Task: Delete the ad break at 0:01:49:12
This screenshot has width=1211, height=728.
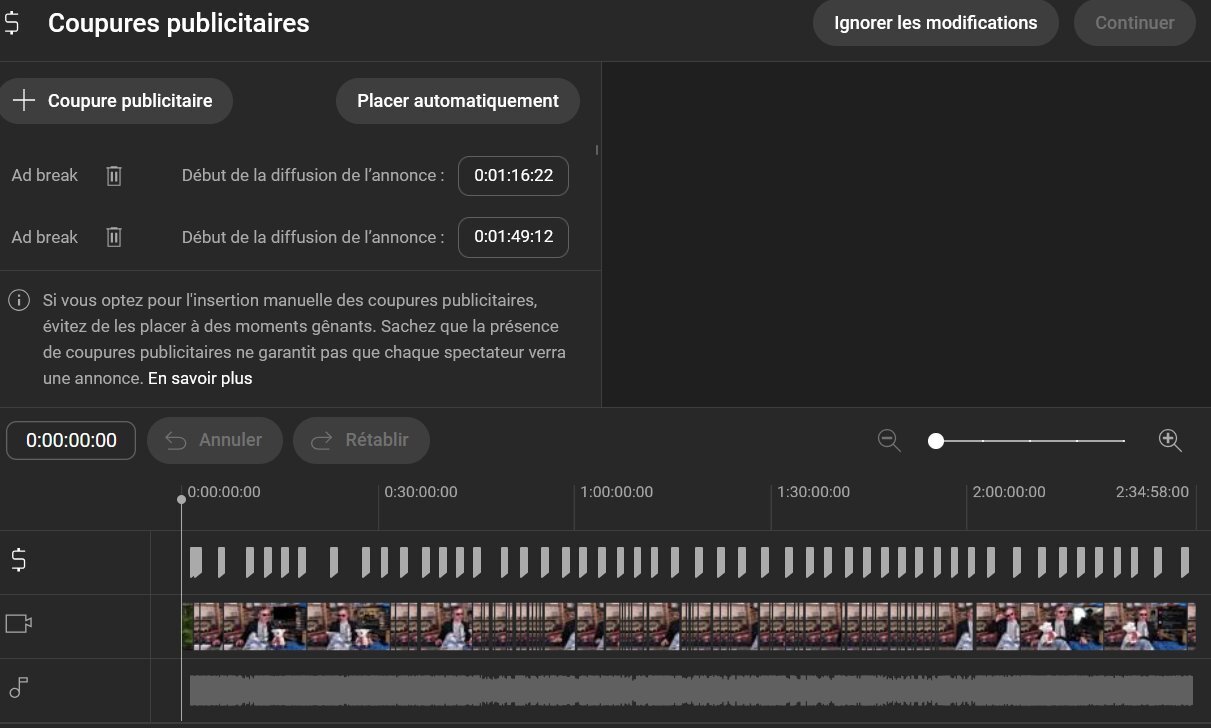Action: pyautogui.click(x=114, y=238)
